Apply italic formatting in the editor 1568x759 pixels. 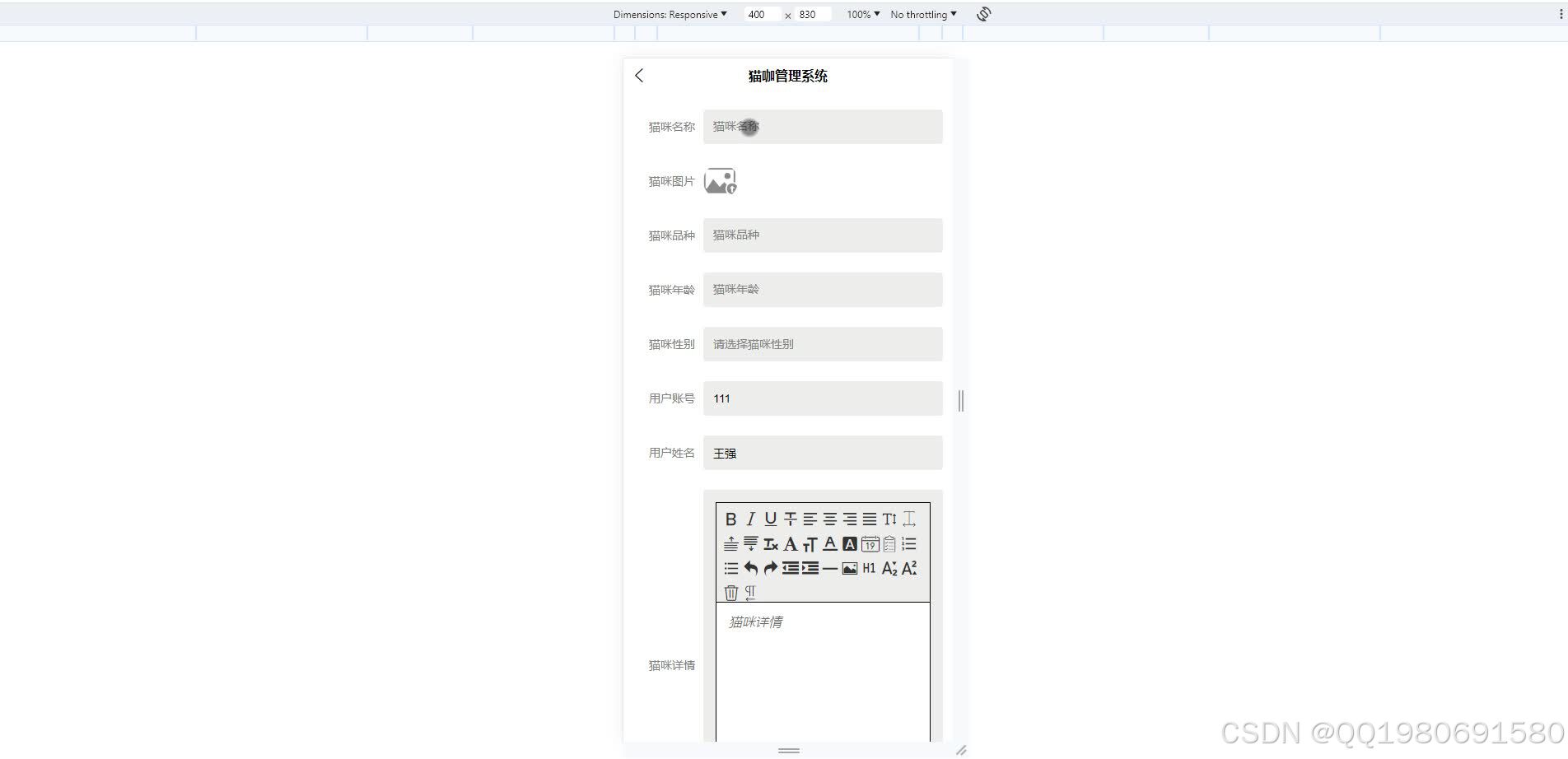tap(750, 519)
